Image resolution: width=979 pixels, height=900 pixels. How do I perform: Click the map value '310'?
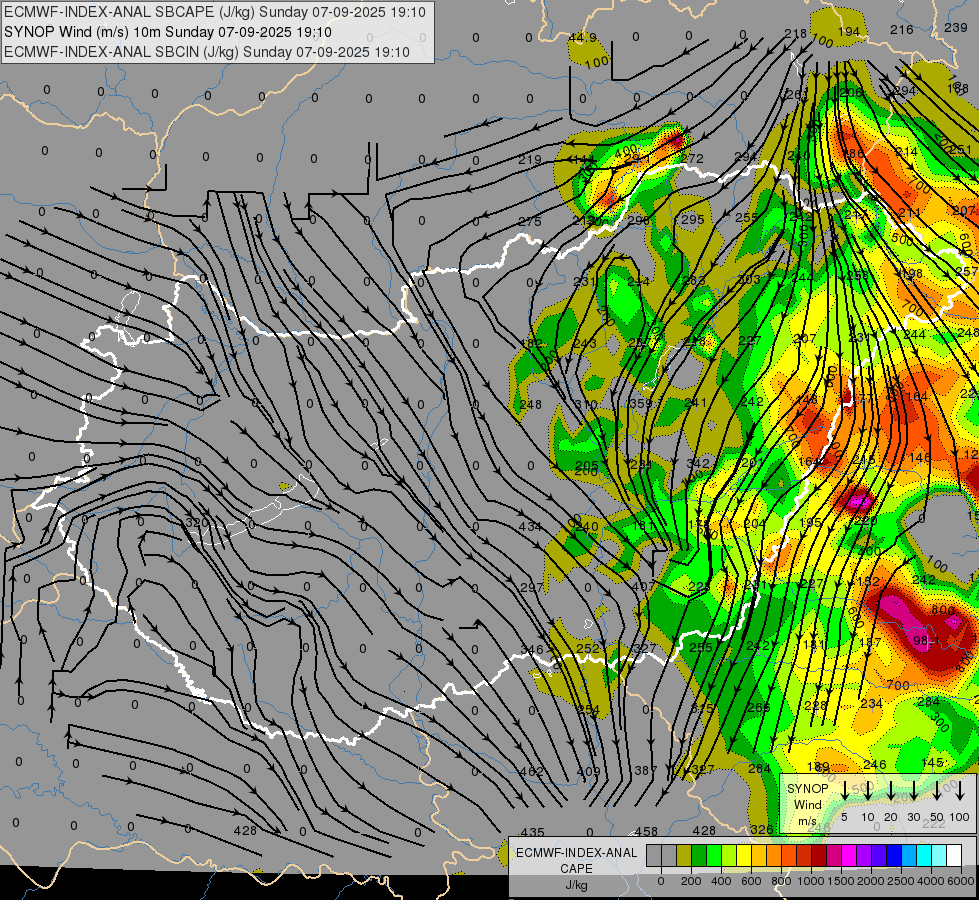[x=586, y=405]
